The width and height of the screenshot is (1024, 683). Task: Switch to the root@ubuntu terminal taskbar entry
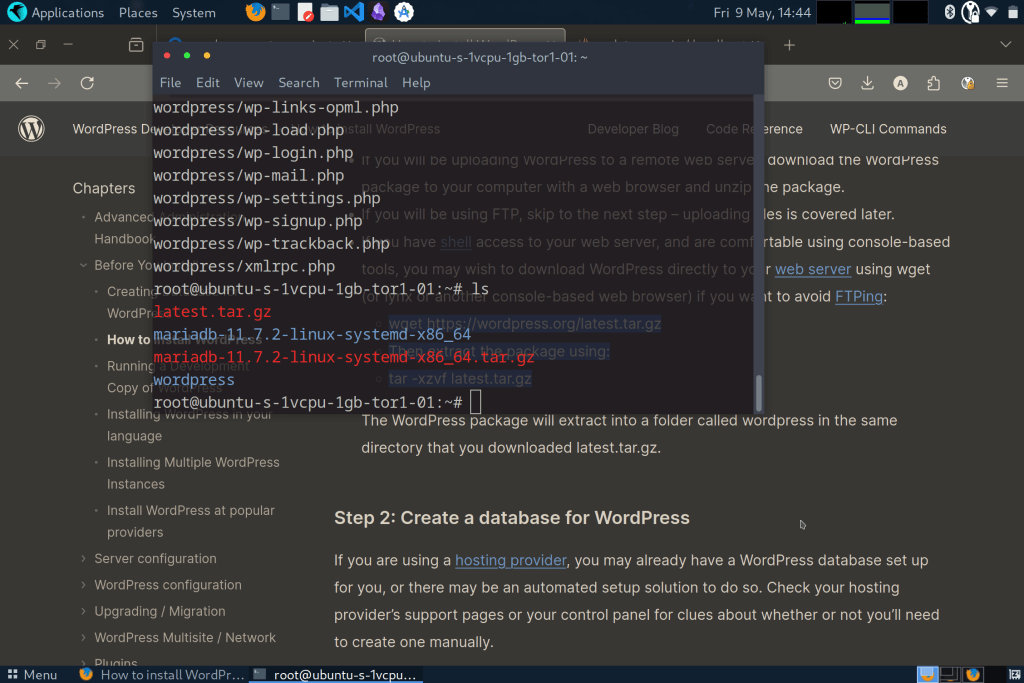(335, 675)
